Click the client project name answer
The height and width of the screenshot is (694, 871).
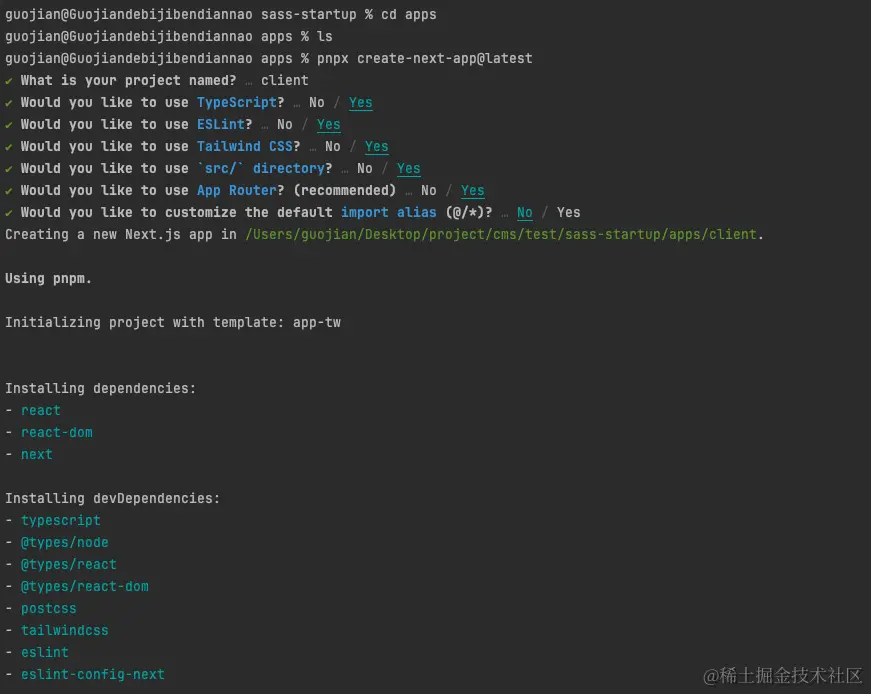[x=284, y=80]
